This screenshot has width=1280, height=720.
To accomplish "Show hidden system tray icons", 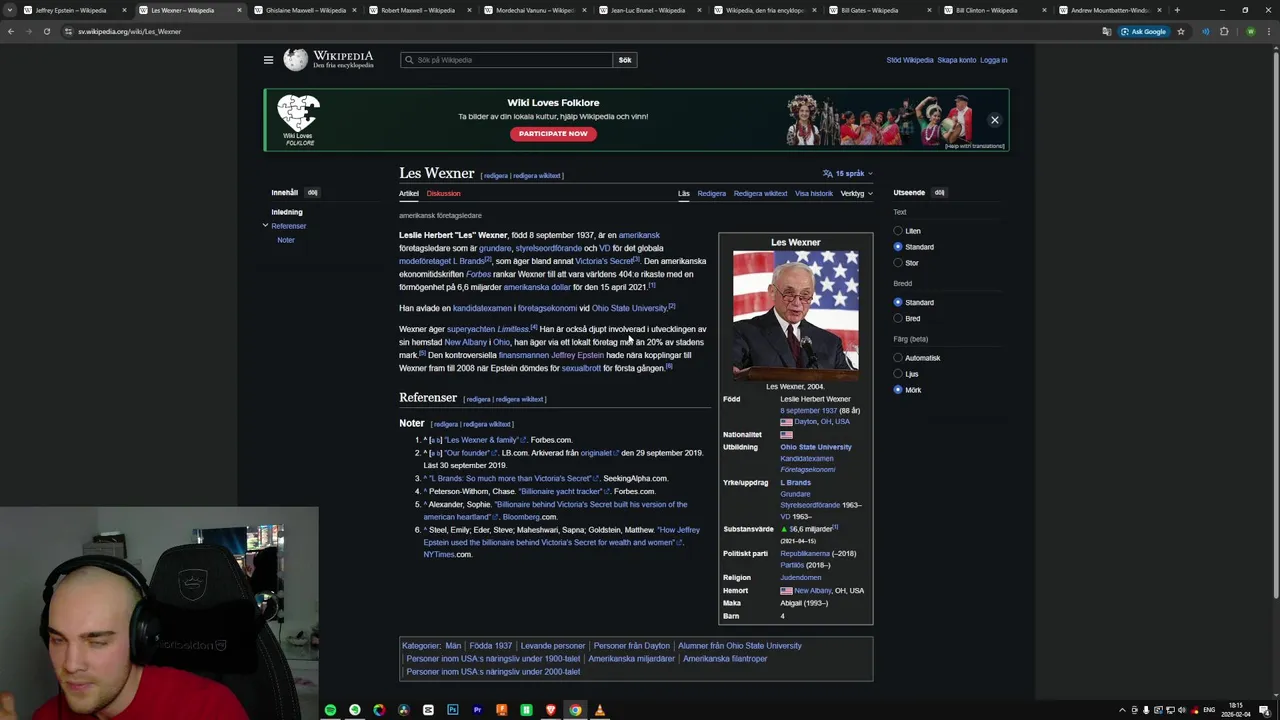I will point(1121,710).
